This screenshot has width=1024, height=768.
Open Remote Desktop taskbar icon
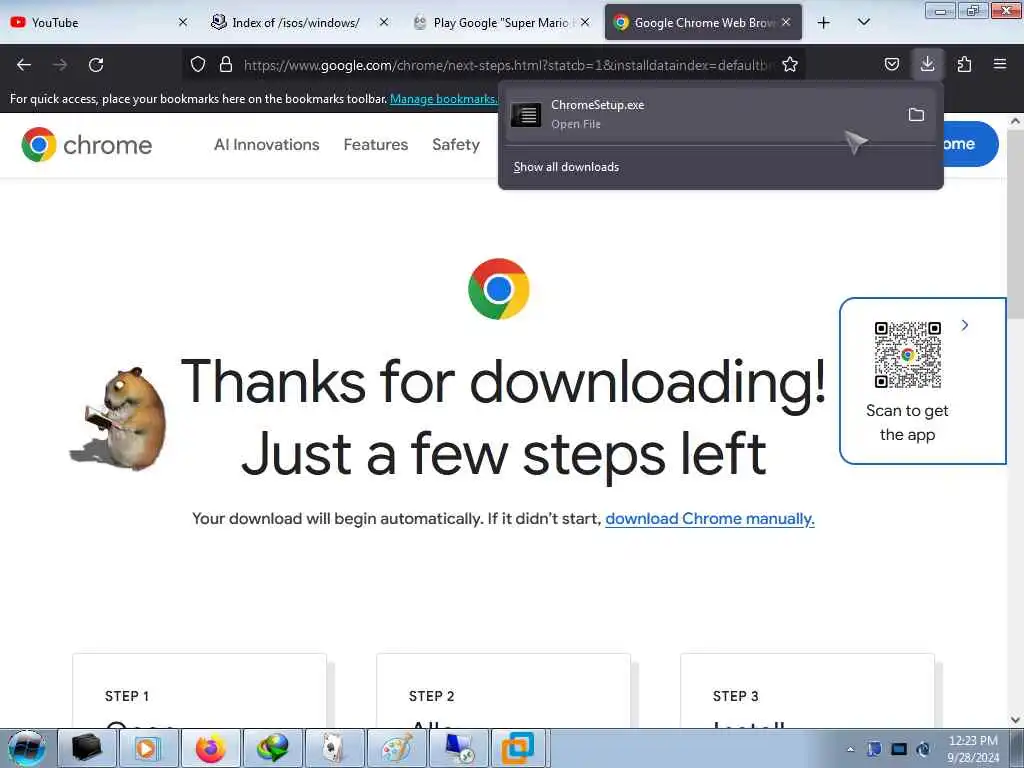point(458,748)
